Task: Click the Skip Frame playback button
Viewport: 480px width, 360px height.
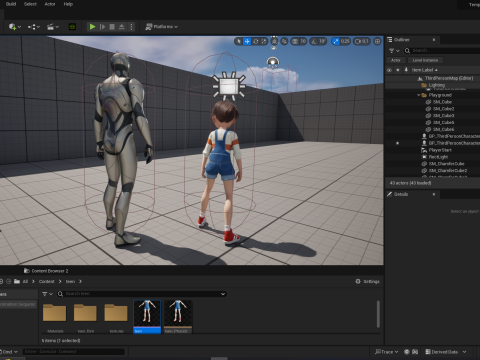Action: coord(102,27)
